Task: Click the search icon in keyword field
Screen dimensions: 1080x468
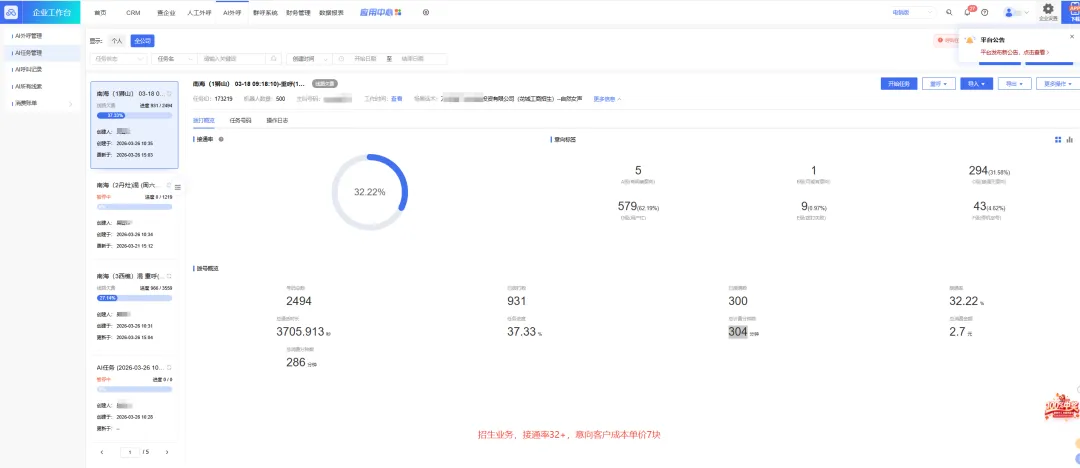Action: (x=274, y=59)
